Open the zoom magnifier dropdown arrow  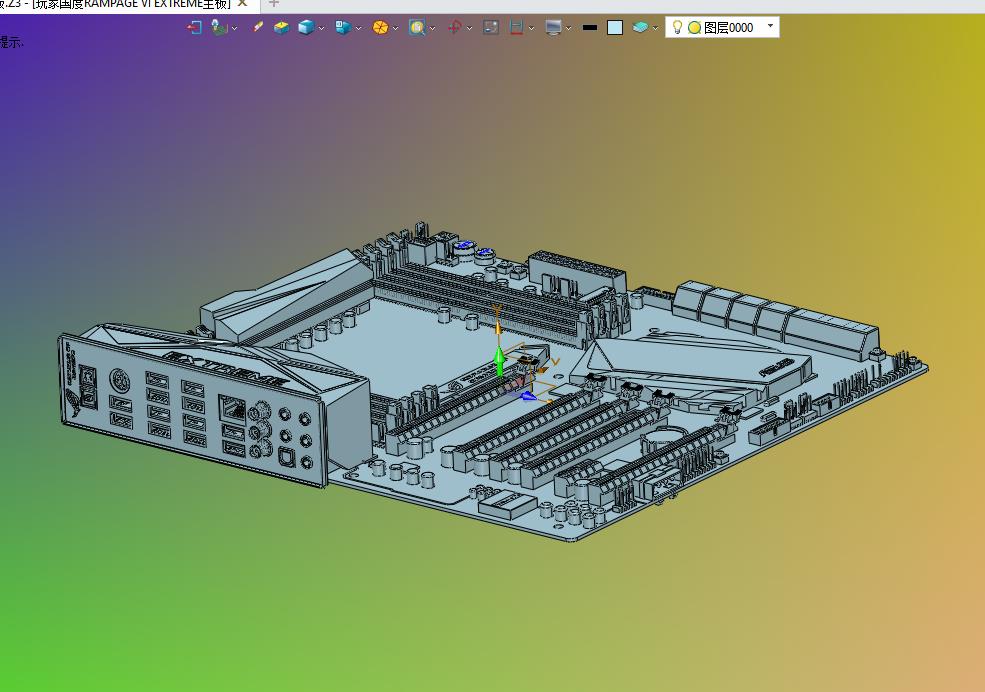433,28
